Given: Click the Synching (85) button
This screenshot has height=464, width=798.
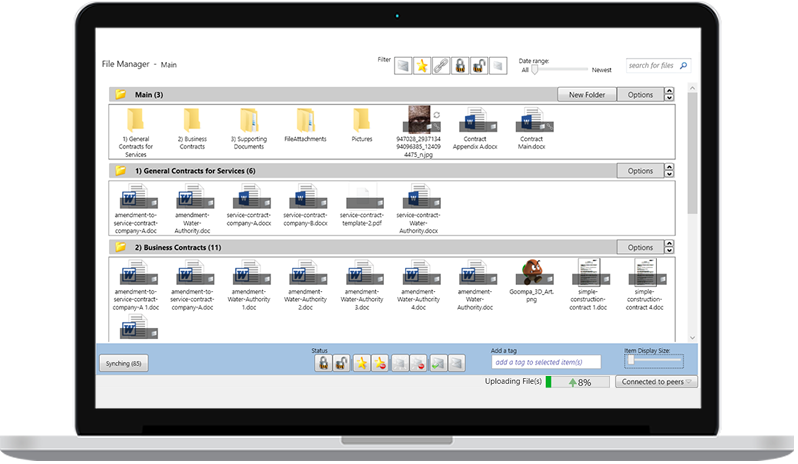Looking at the screenshot, I should [124, 363].
